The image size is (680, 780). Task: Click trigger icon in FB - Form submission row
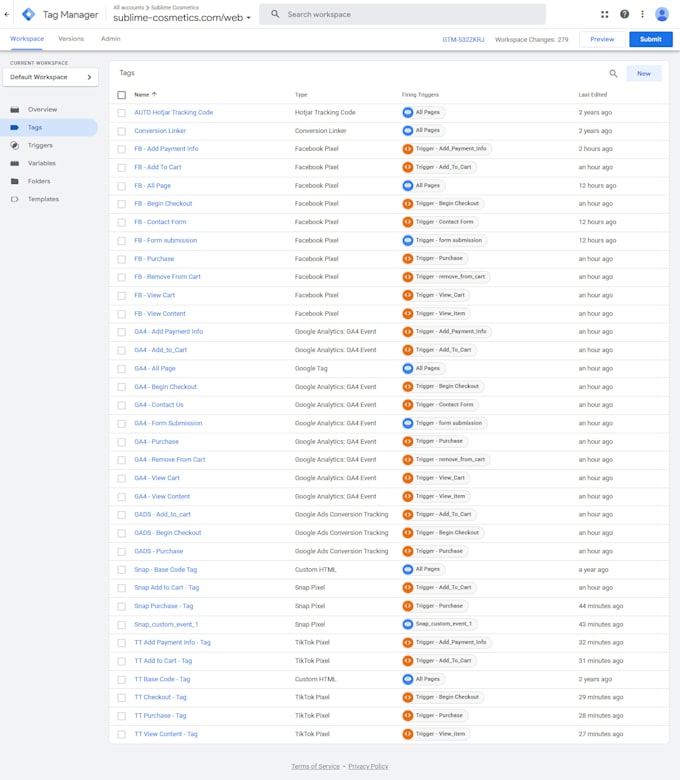pyautogui.click(x=408, y=240)
